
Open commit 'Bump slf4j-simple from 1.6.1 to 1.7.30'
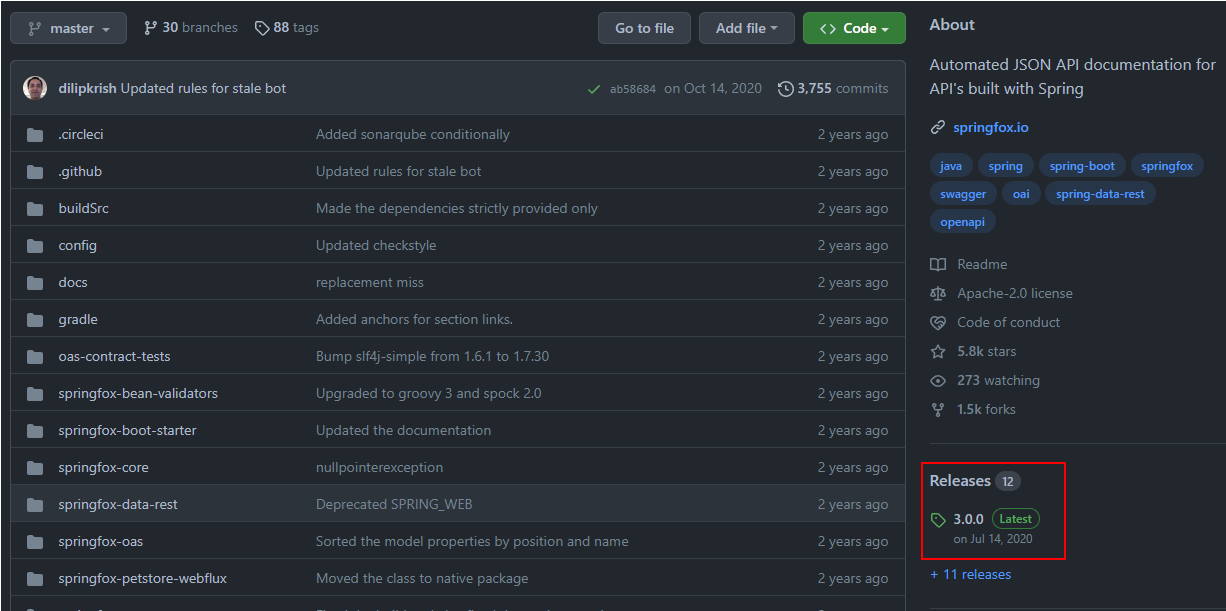click(x=432, y=356)
